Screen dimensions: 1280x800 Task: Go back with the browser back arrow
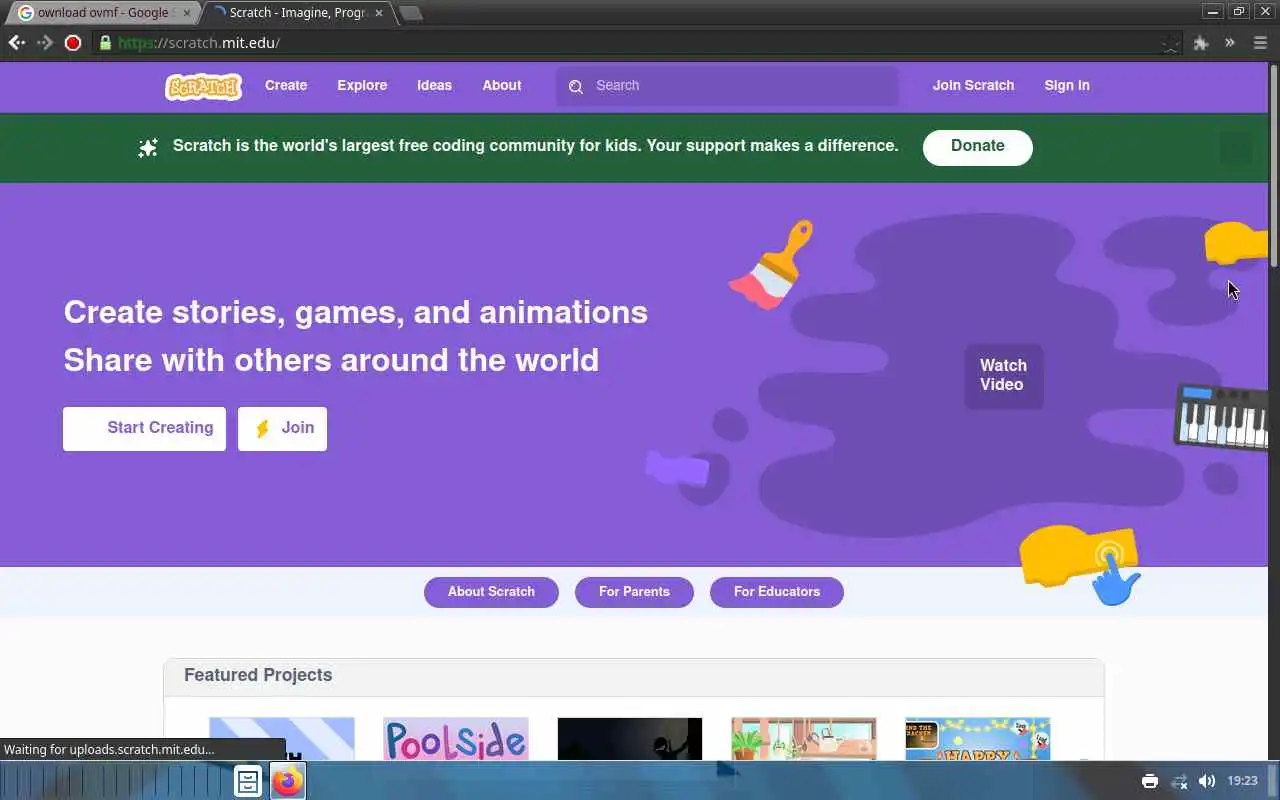(16, 43)
